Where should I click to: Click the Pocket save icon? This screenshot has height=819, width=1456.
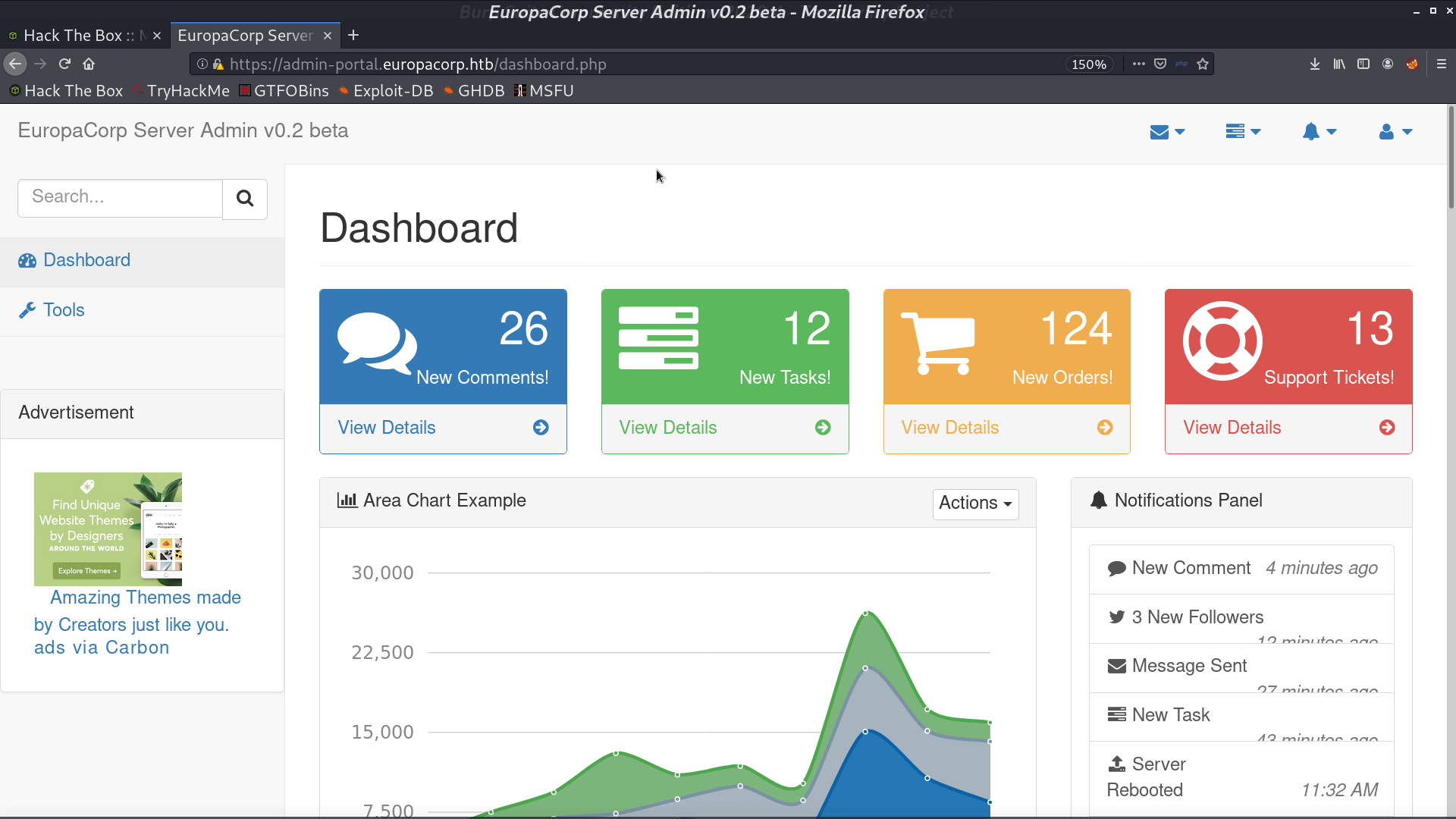point(1160,64)
